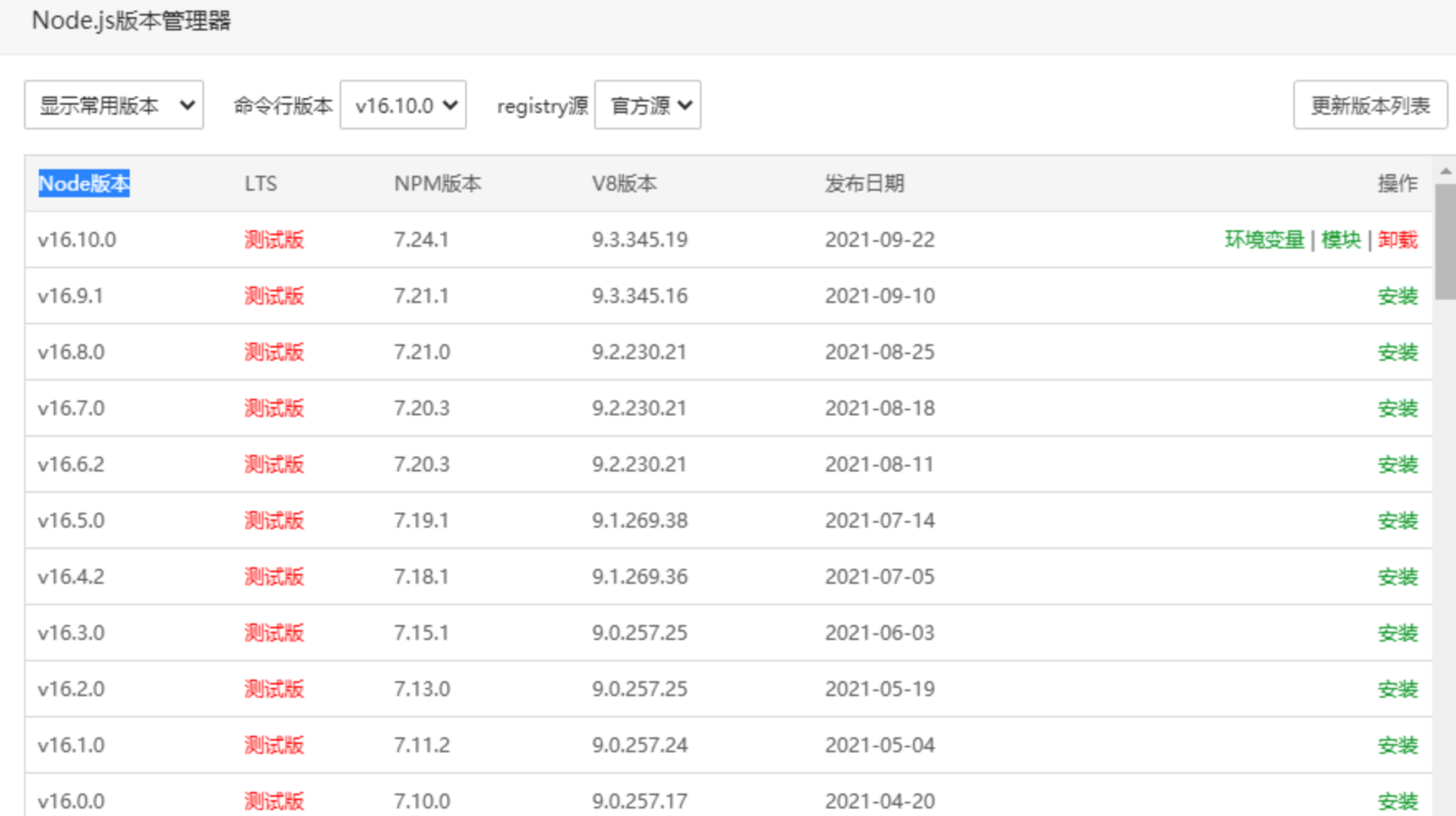Install Node v16.9.1
1456x816 pixels.
pyautogui.click(x=1398, y=296)
